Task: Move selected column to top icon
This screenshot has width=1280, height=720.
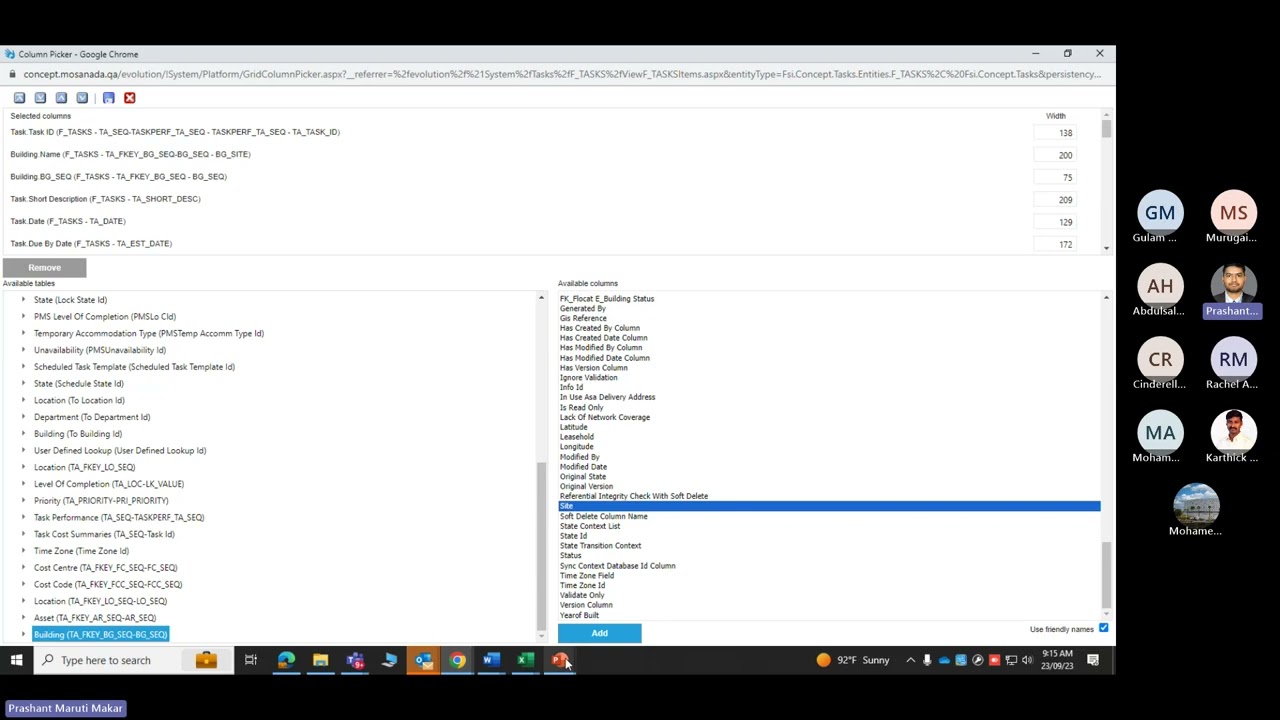Action: pos(19,98)
